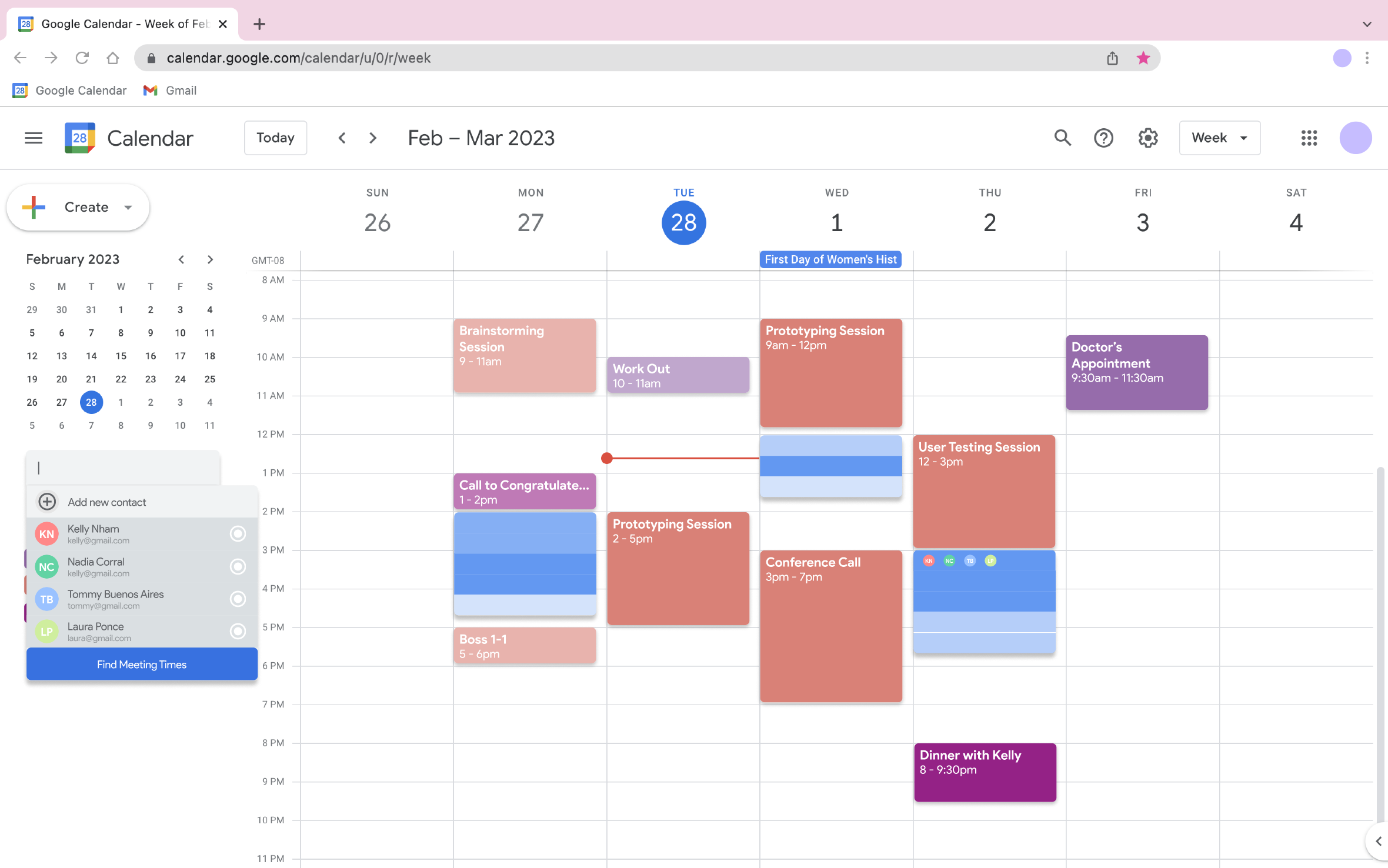Click the search magnifier icon
This screenshot has height=868, width=1388.
(1062, 138)
